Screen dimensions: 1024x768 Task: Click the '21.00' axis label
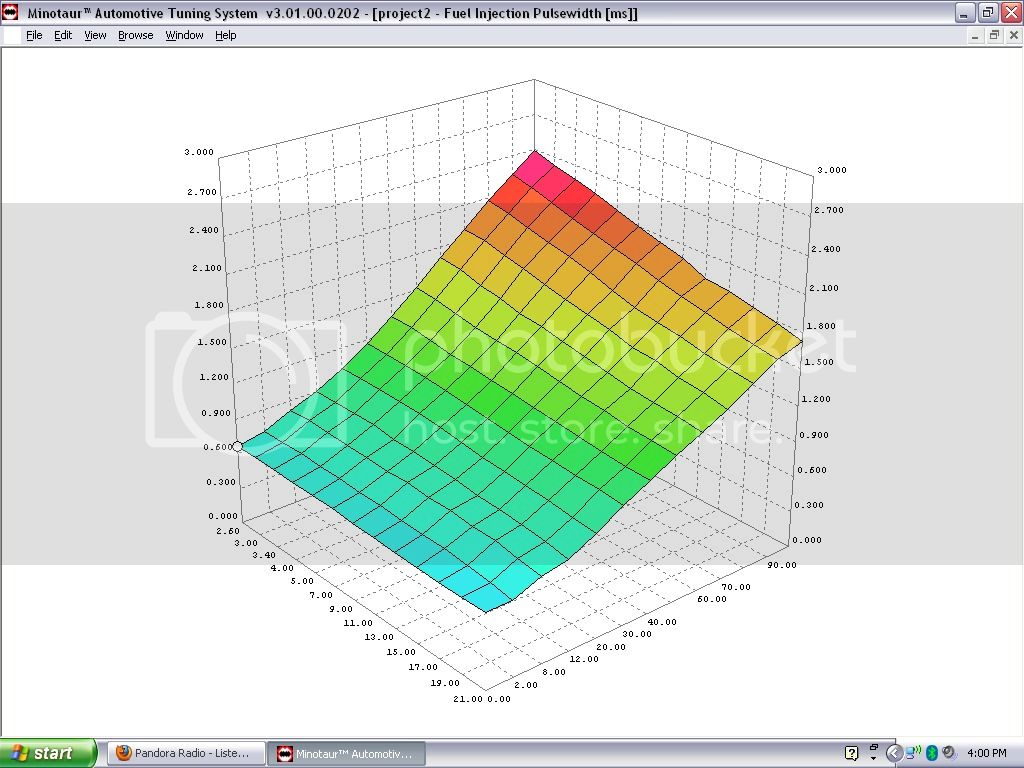pyautogui.click(x=468, y=699)
